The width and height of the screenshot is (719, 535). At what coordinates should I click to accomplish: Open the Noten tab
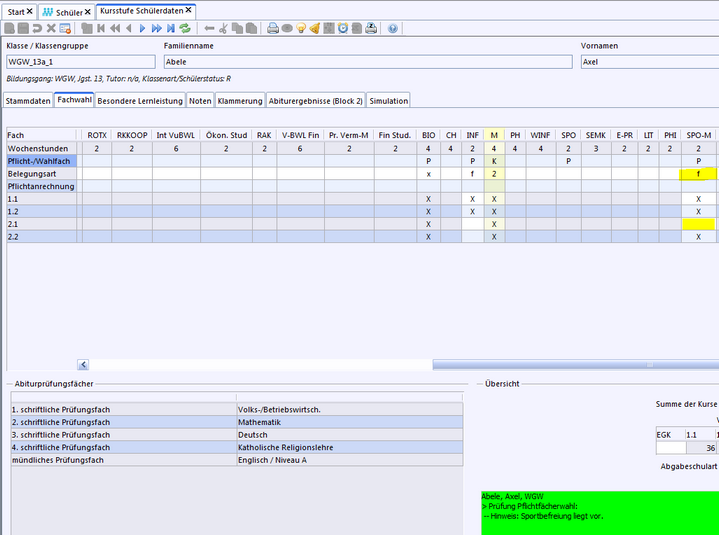(200, 101)
